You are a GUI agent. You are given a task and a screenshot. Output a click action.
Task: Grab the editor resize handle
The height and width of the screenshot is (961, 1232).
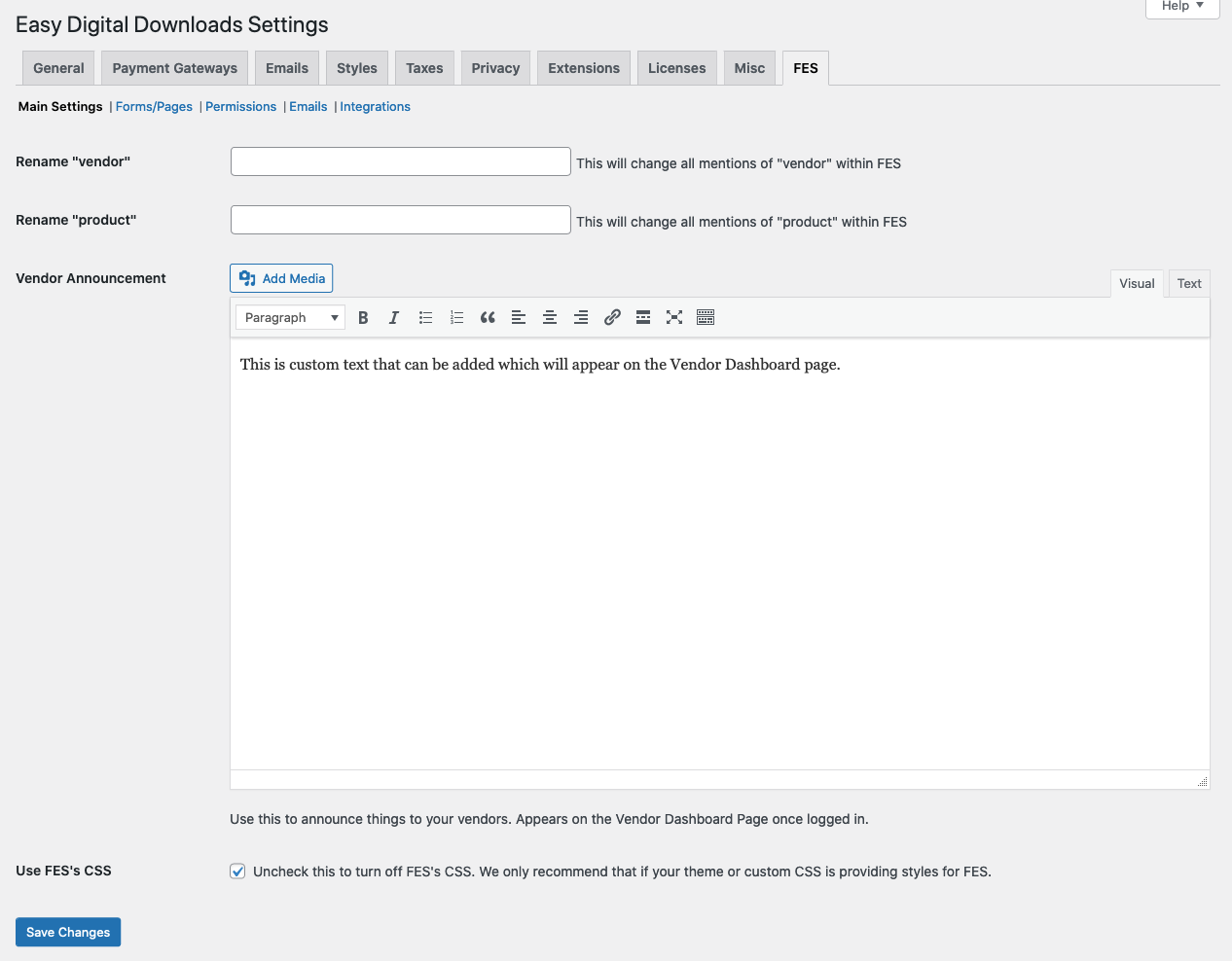(1202, 781)
